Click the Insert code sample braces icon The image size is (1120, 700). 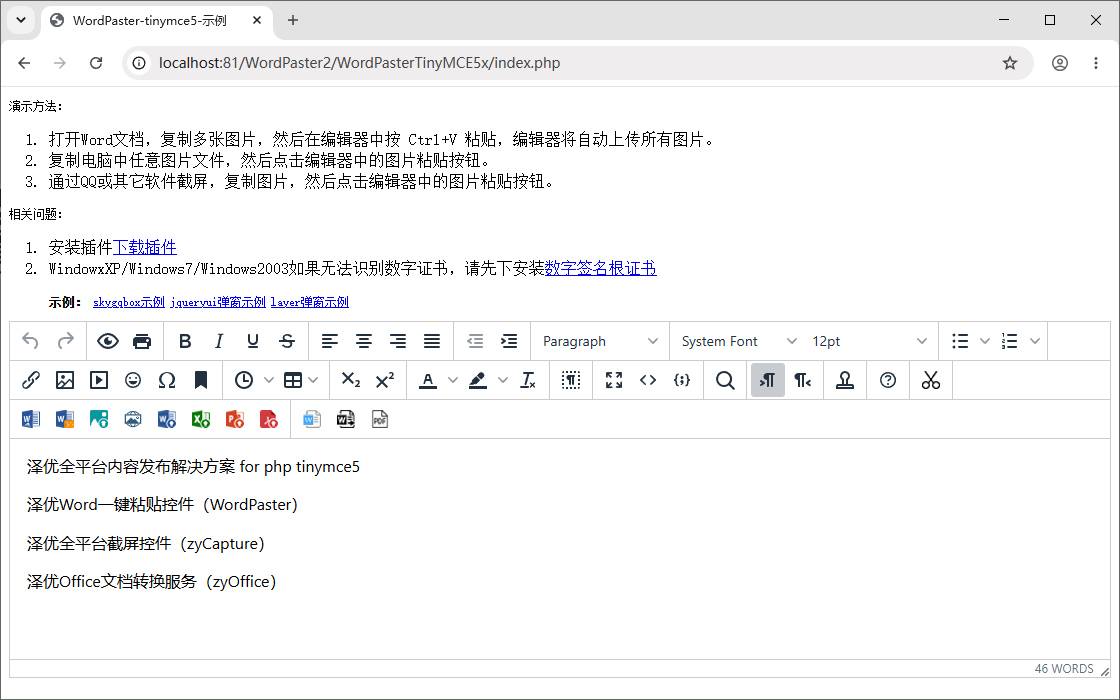tap(682, 380)
